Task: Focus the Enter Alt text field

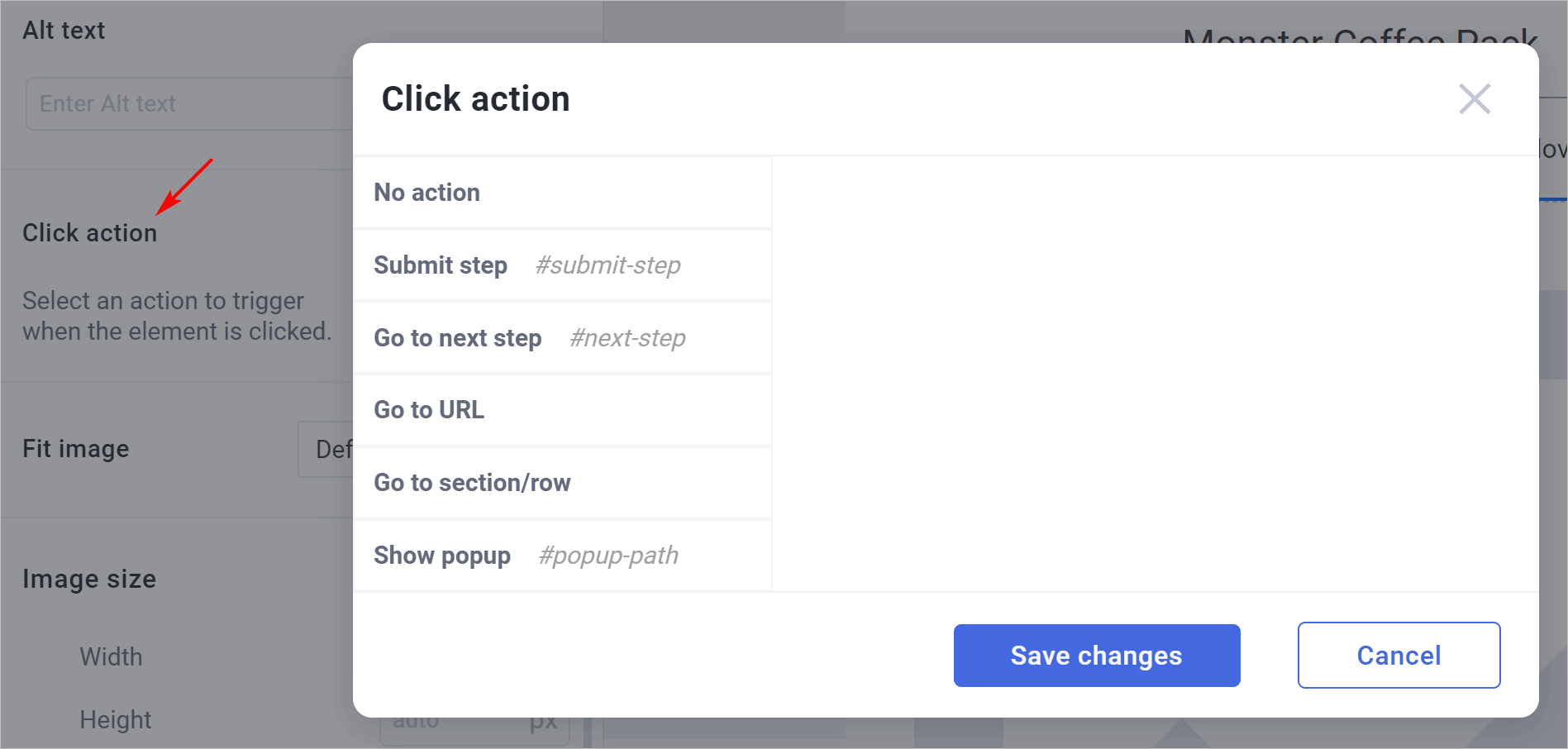Action: [190, 104]
